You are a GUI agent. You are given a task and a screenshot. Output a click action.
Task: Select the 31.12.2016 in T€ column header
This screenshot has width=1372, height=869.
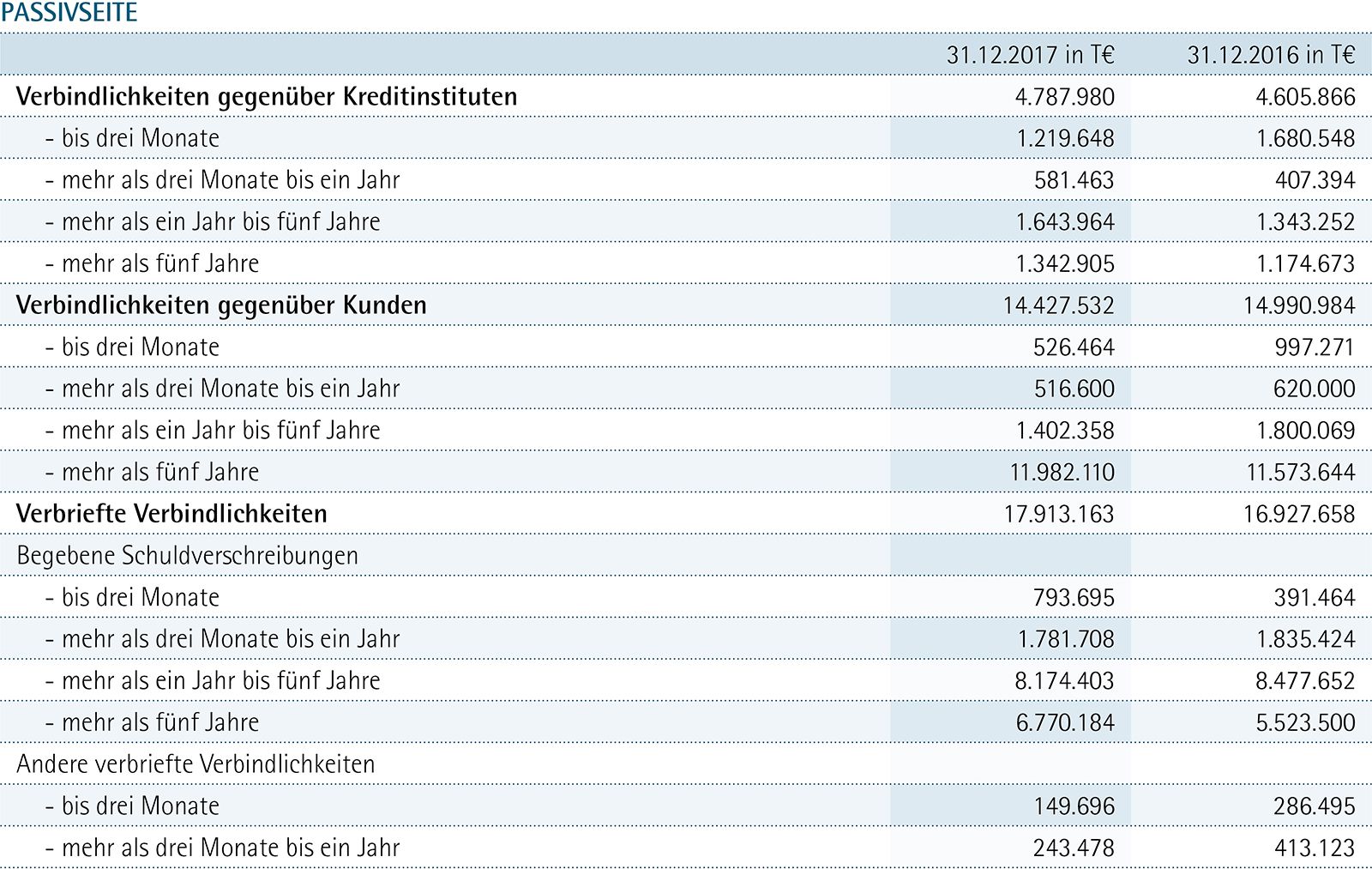pos(1271,55)
